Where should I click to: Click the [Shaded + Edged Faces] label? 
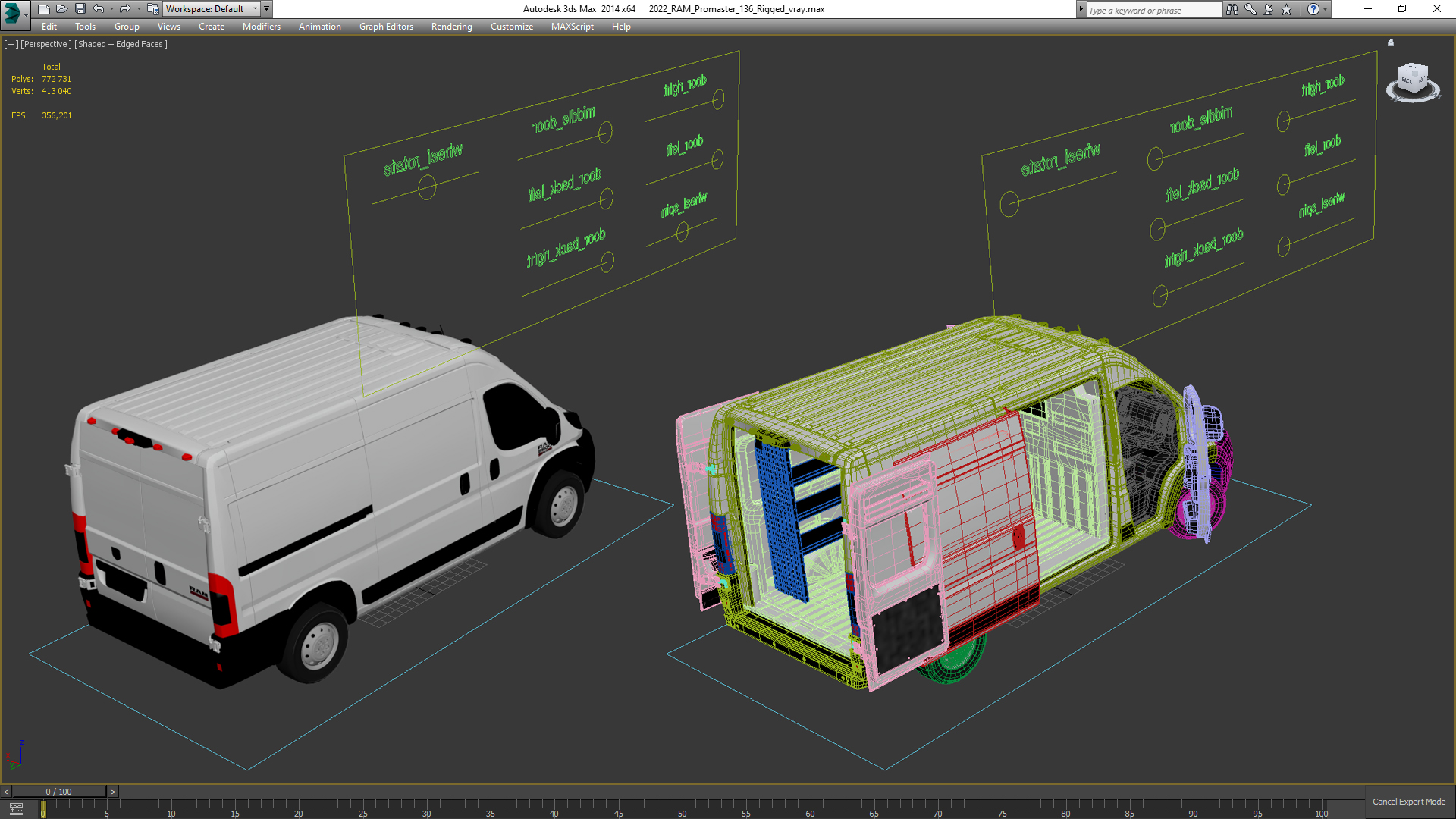pos(121,44)
